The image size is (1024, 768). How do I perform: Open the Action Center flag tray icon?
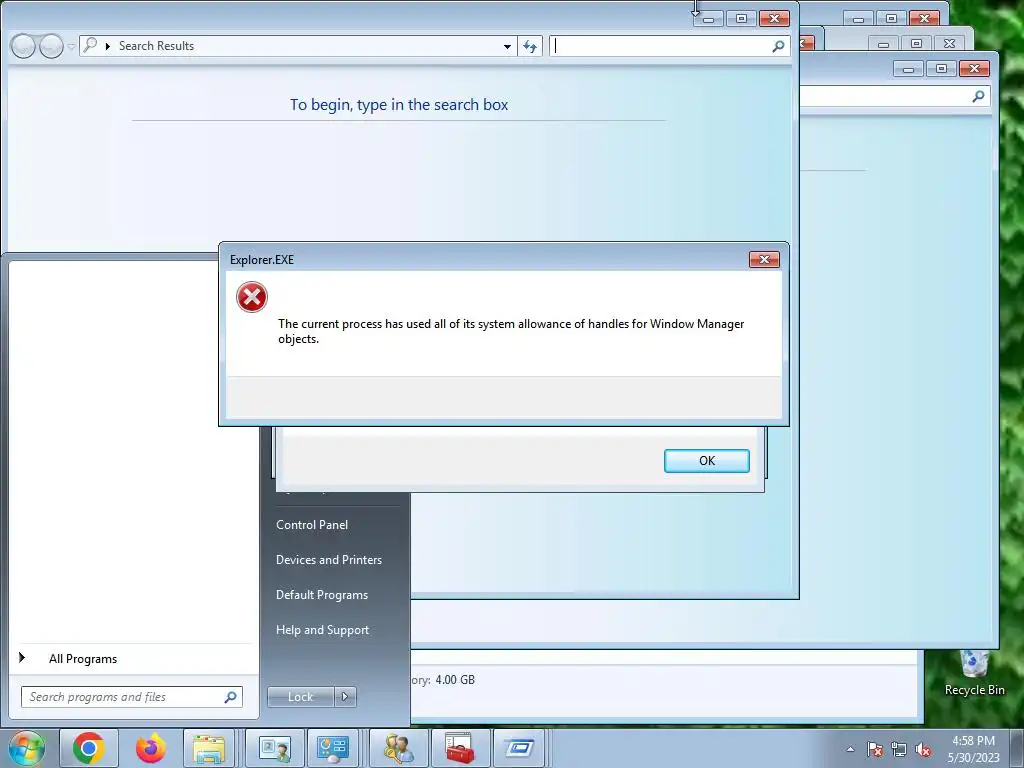pyautogui.click(x=875, y=749)
